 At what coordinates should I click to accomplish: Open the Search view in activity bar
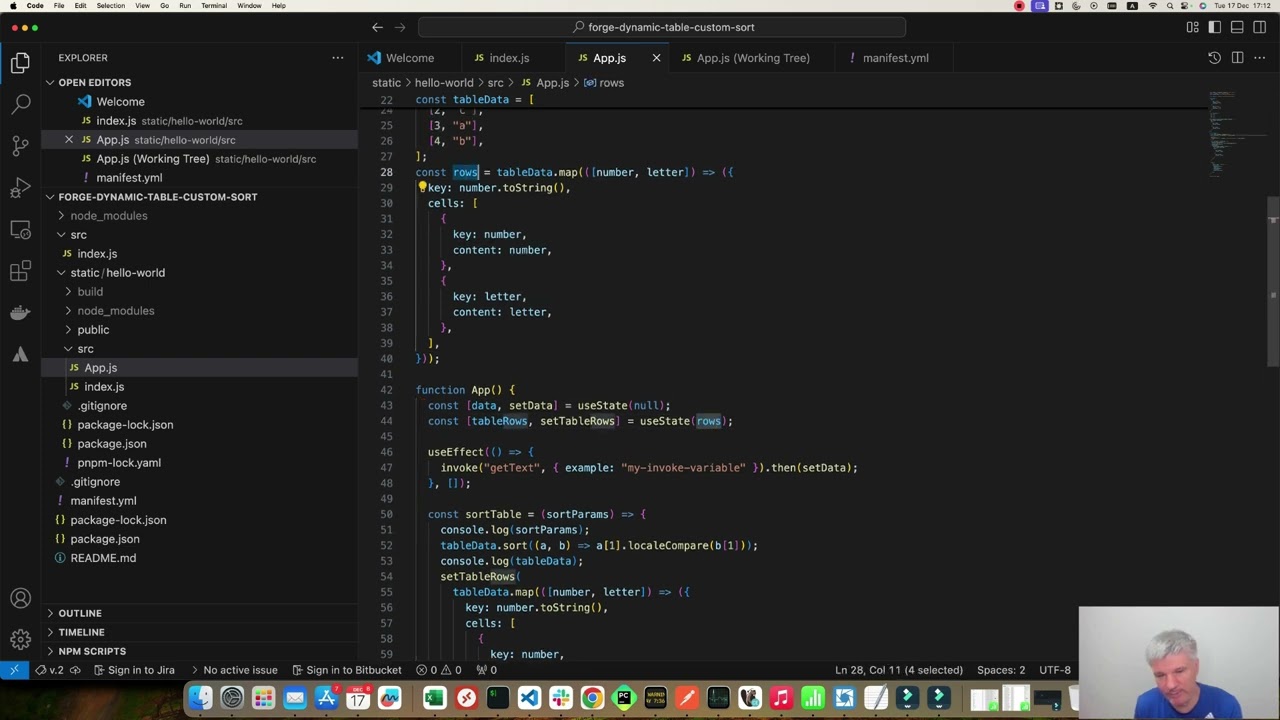[x=20, y=104]
